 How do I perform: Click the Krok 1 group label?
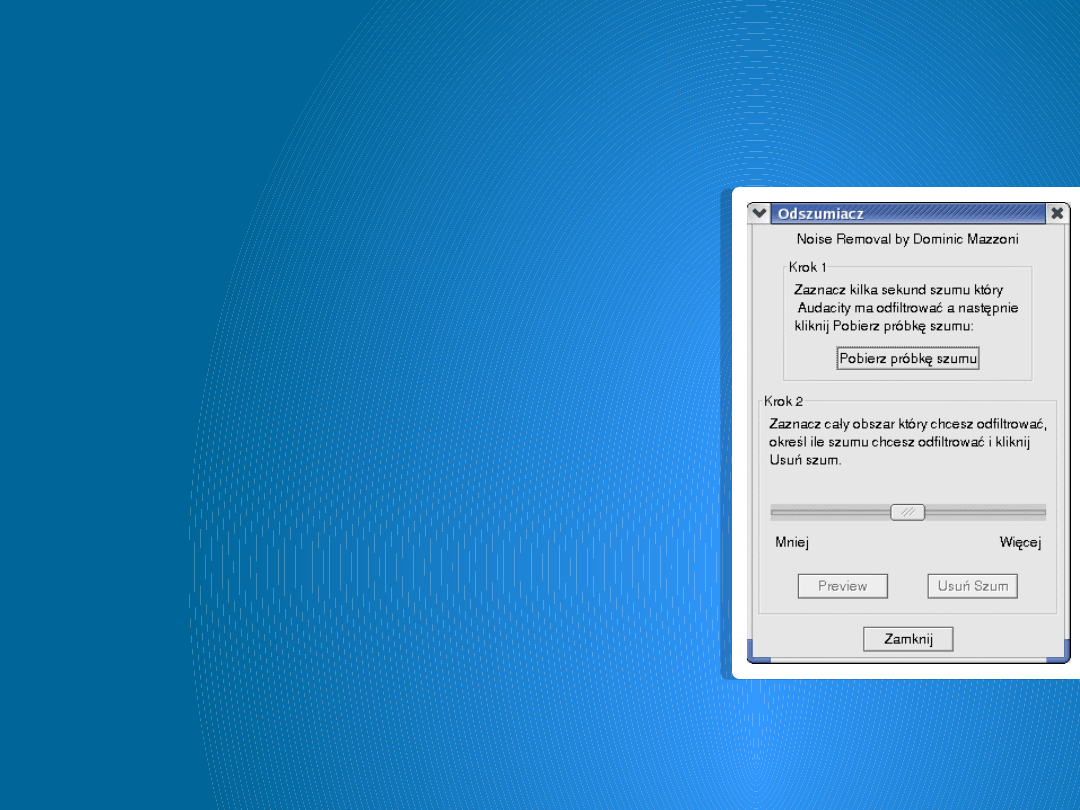(x=807, y=267)
